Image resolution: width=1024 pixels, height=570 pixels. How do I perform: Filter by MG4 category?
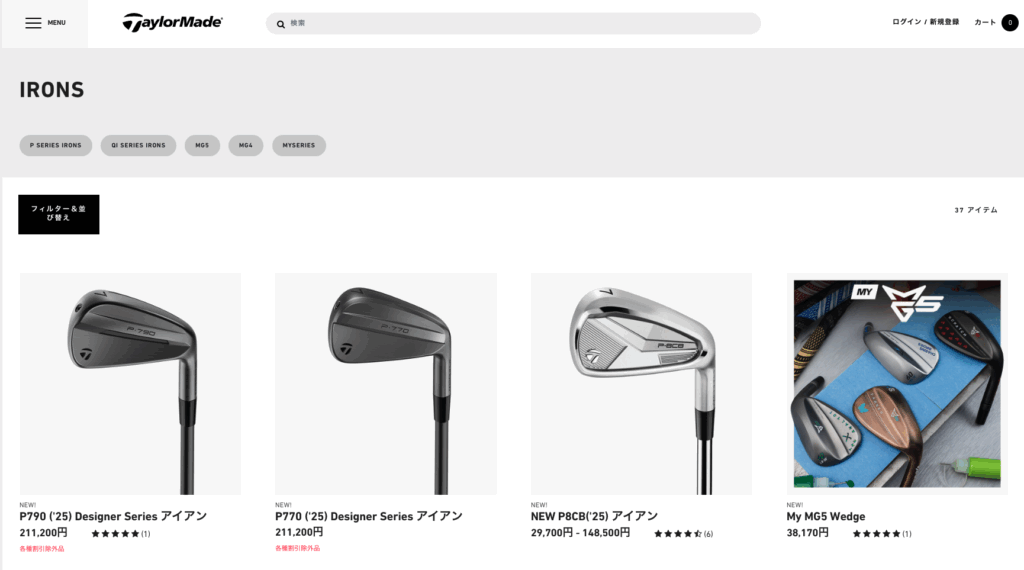[245, 146]
